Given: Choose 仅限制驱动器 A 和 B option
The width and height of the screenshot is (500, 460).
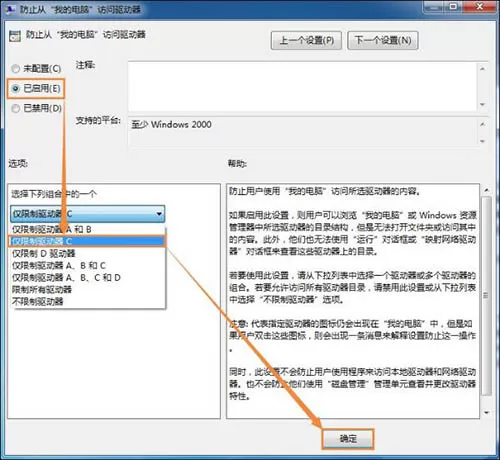Looking at the screenshot, I should 87,229.
